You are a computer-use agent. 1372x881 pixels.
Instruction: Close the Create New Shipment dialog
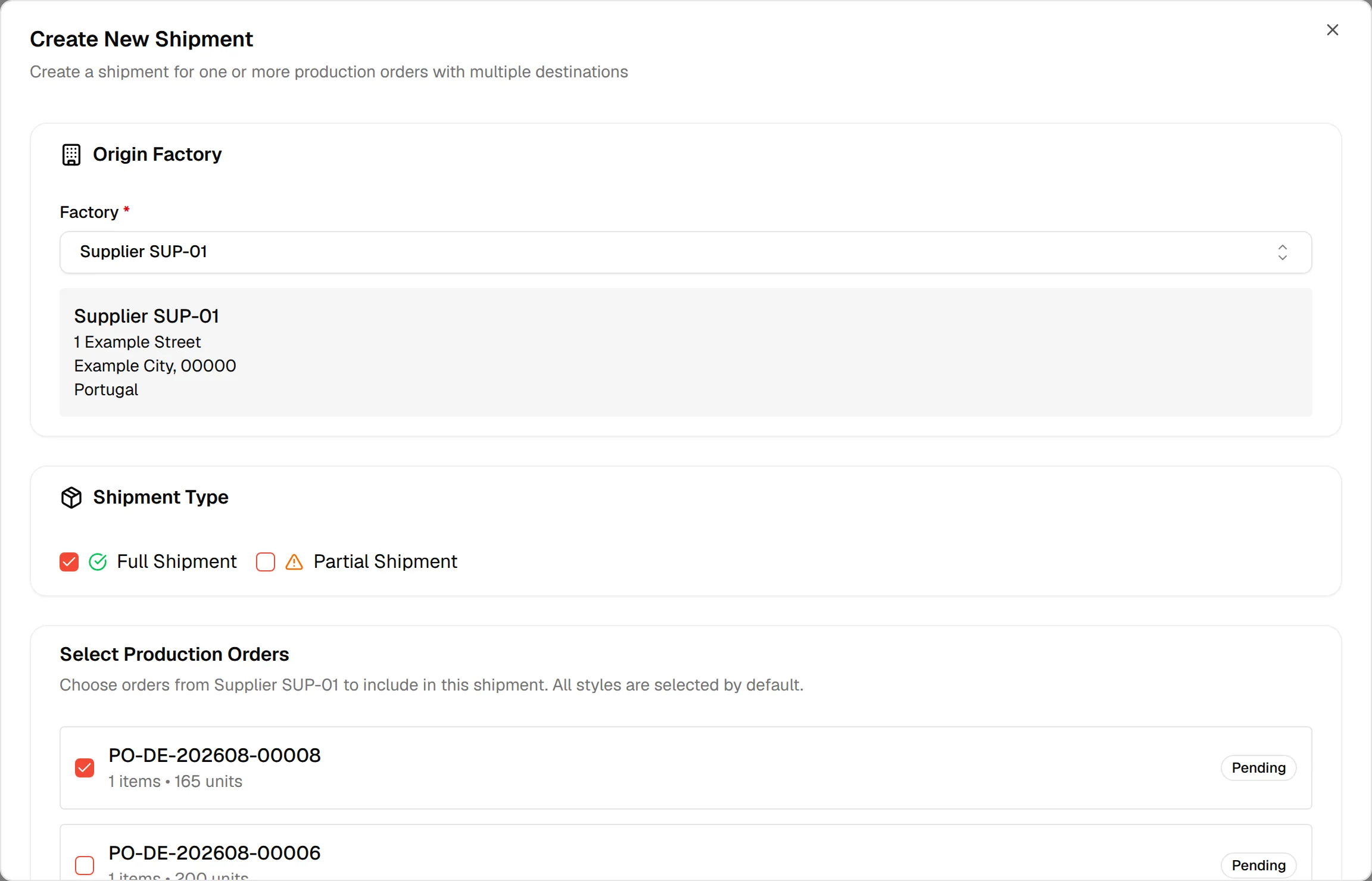coord(1332,30)
